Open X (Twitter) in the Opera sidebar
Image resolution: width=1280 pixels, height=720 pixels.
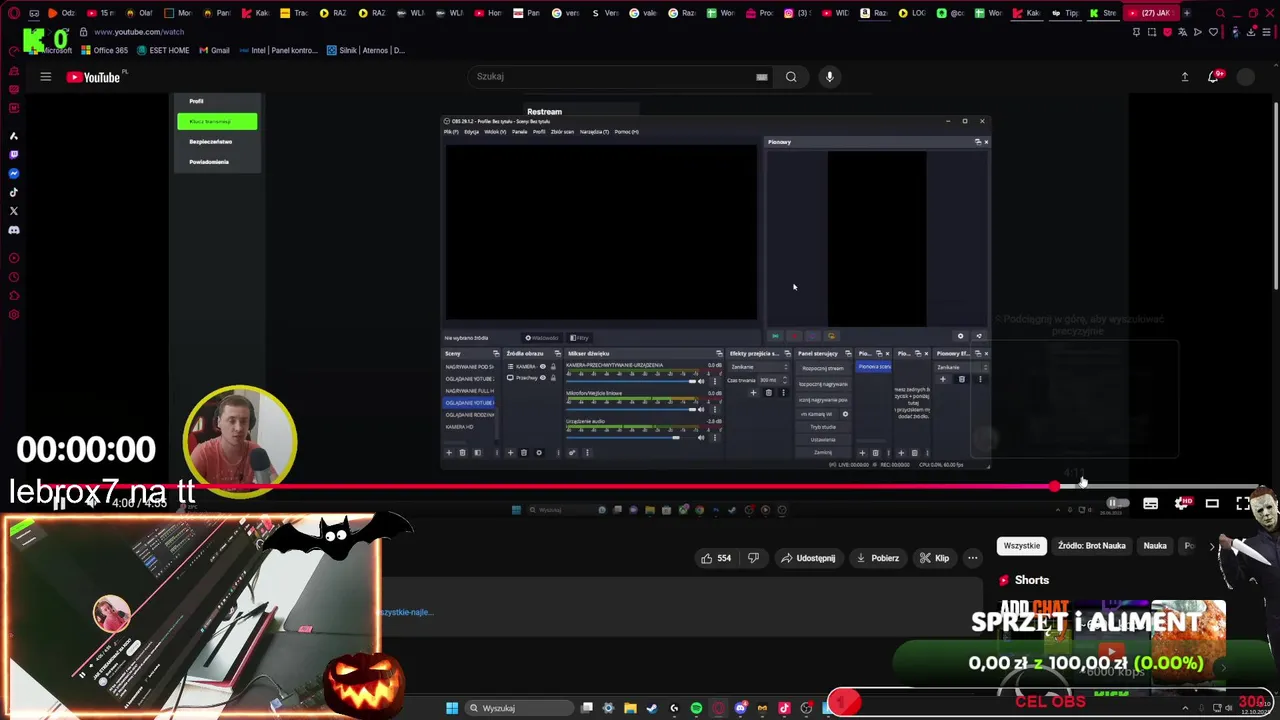pyautogui.click(x=13, y=211)
